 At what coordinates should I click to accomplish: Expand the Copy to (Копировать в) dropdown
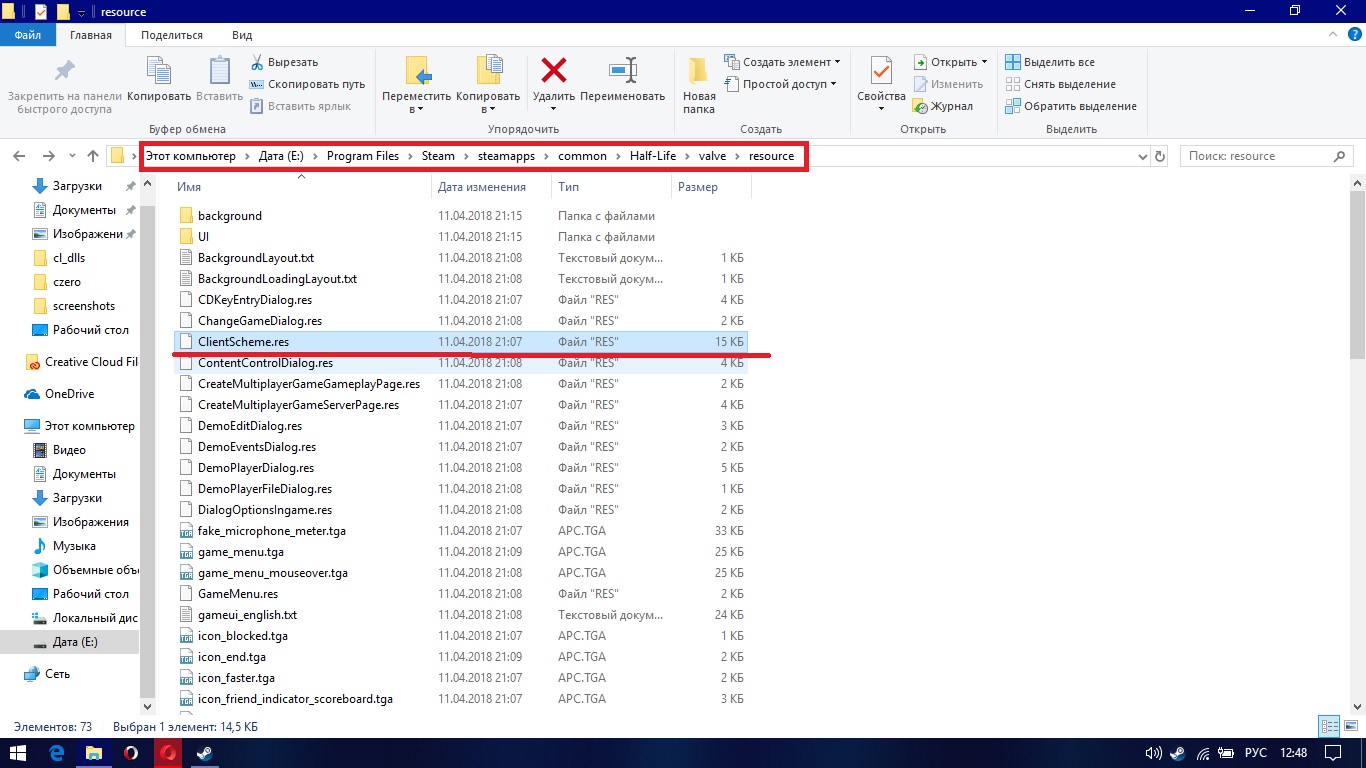click(487, 109)
